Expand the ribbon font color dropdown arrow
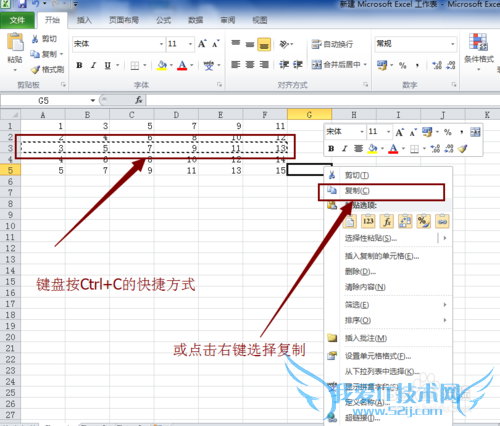Image resolution: width=500 pixels, height=426 pixels. click(x=192, y=65)
